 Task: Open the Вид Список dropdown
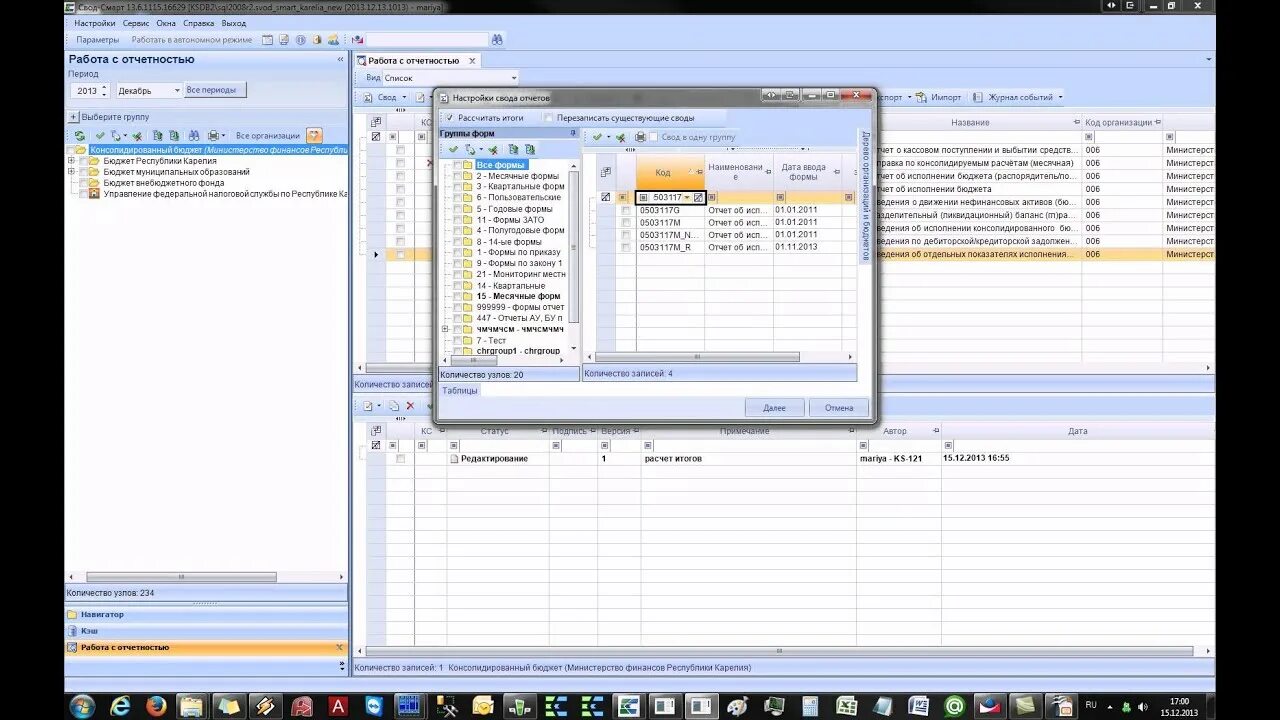click(x=514, y=78)
